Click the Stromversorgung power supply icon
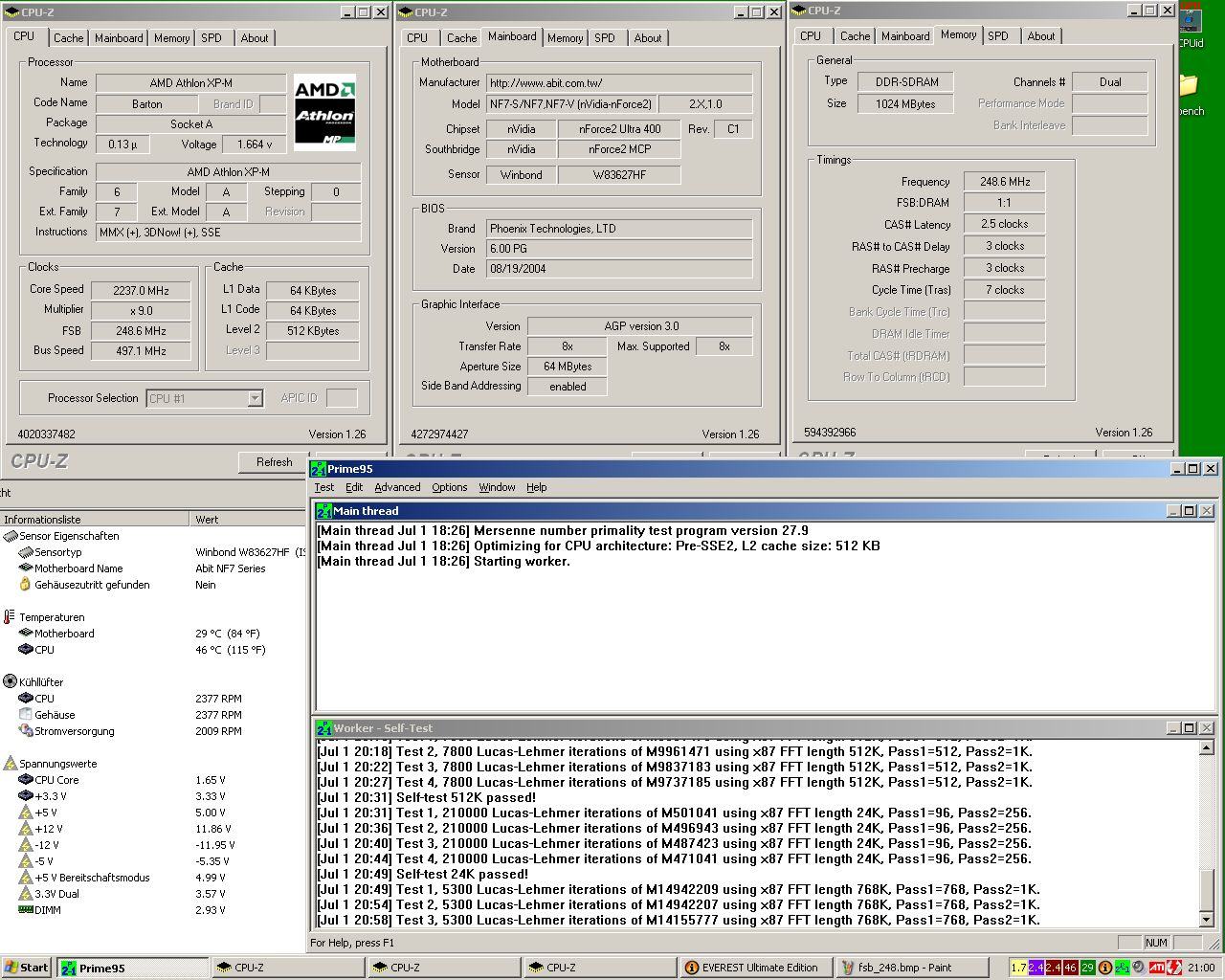Viewport: 1225px width, 980px height. coord(26,731)
